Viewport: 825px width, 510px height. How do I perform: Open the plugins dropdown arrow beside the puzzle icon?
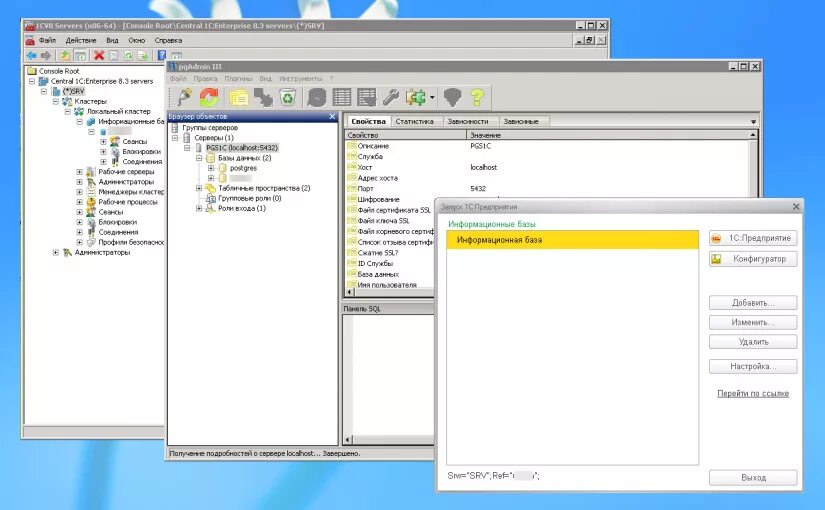[x=432, y=97]
